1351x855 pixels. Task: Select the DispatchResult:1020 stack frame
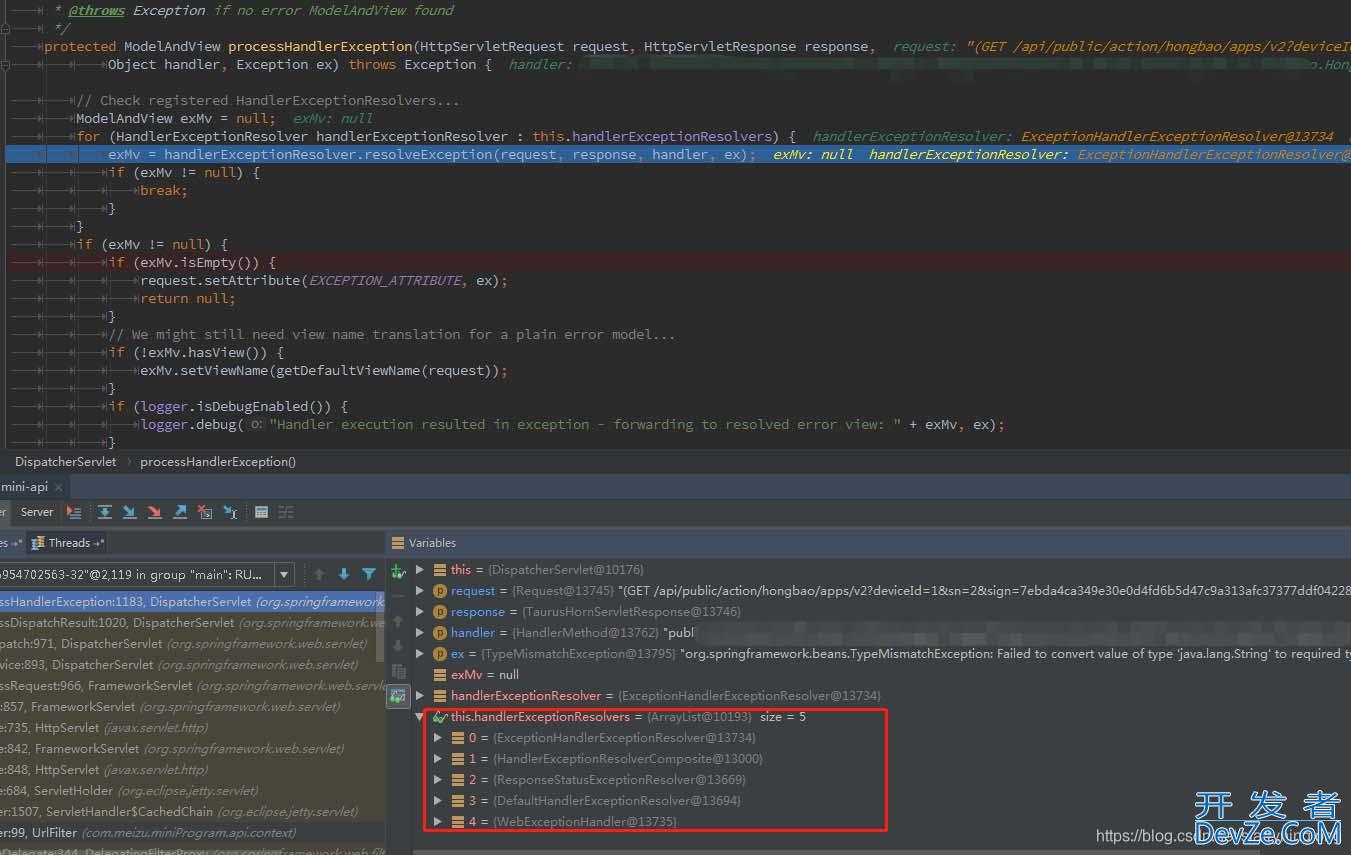(x=192, y=623)
